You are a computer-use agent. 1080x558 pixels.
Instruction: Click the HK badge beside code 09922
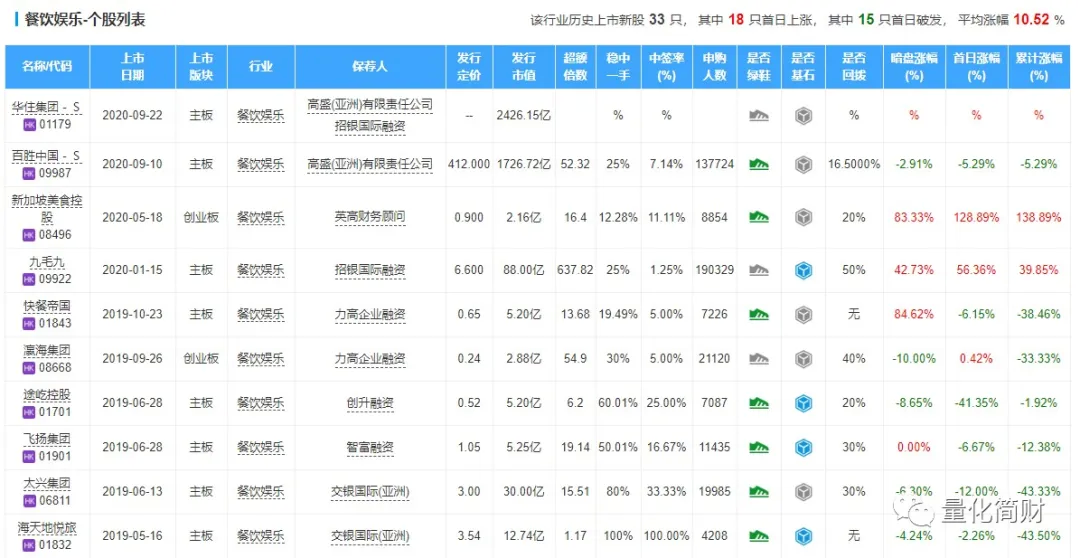[29, 279]
